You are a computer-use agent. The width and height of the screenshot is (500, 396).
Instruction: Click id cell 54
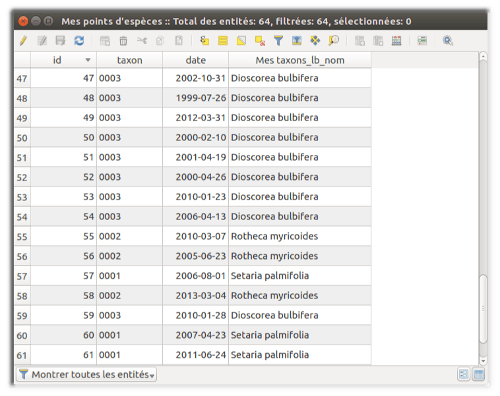coord(63,216)
